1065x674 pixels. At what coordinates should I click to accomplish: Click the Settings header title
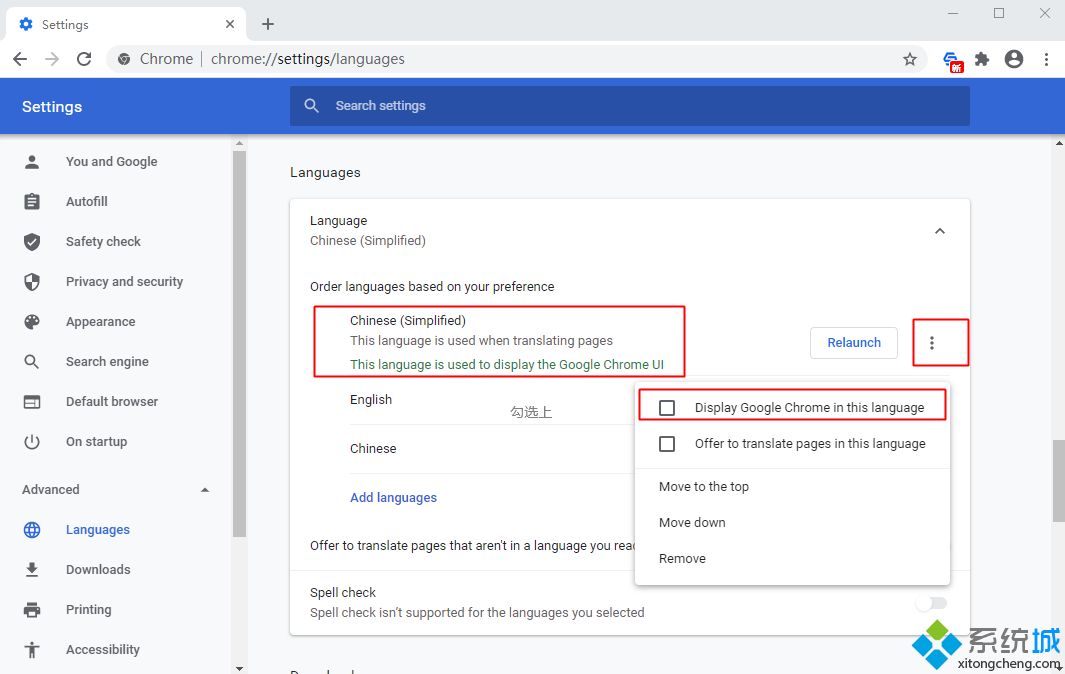(52, 107)
